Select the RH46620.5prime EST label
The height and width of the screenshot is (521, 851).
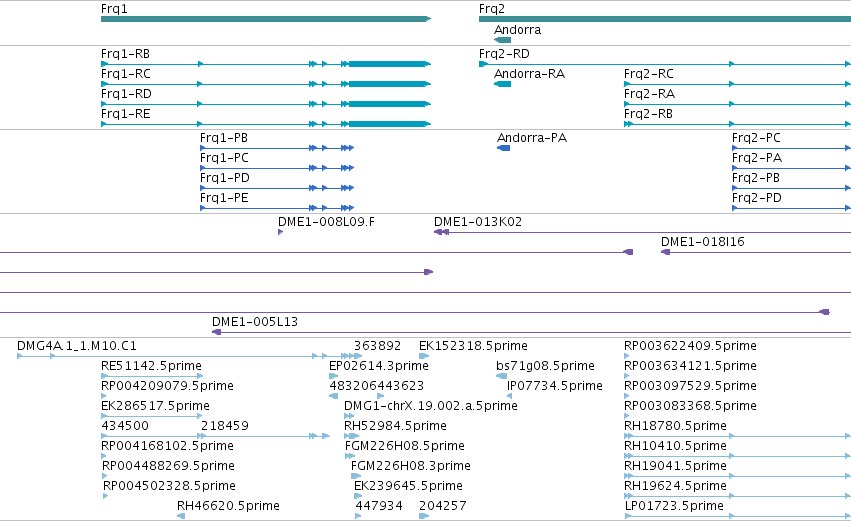(x=228, y=506)
